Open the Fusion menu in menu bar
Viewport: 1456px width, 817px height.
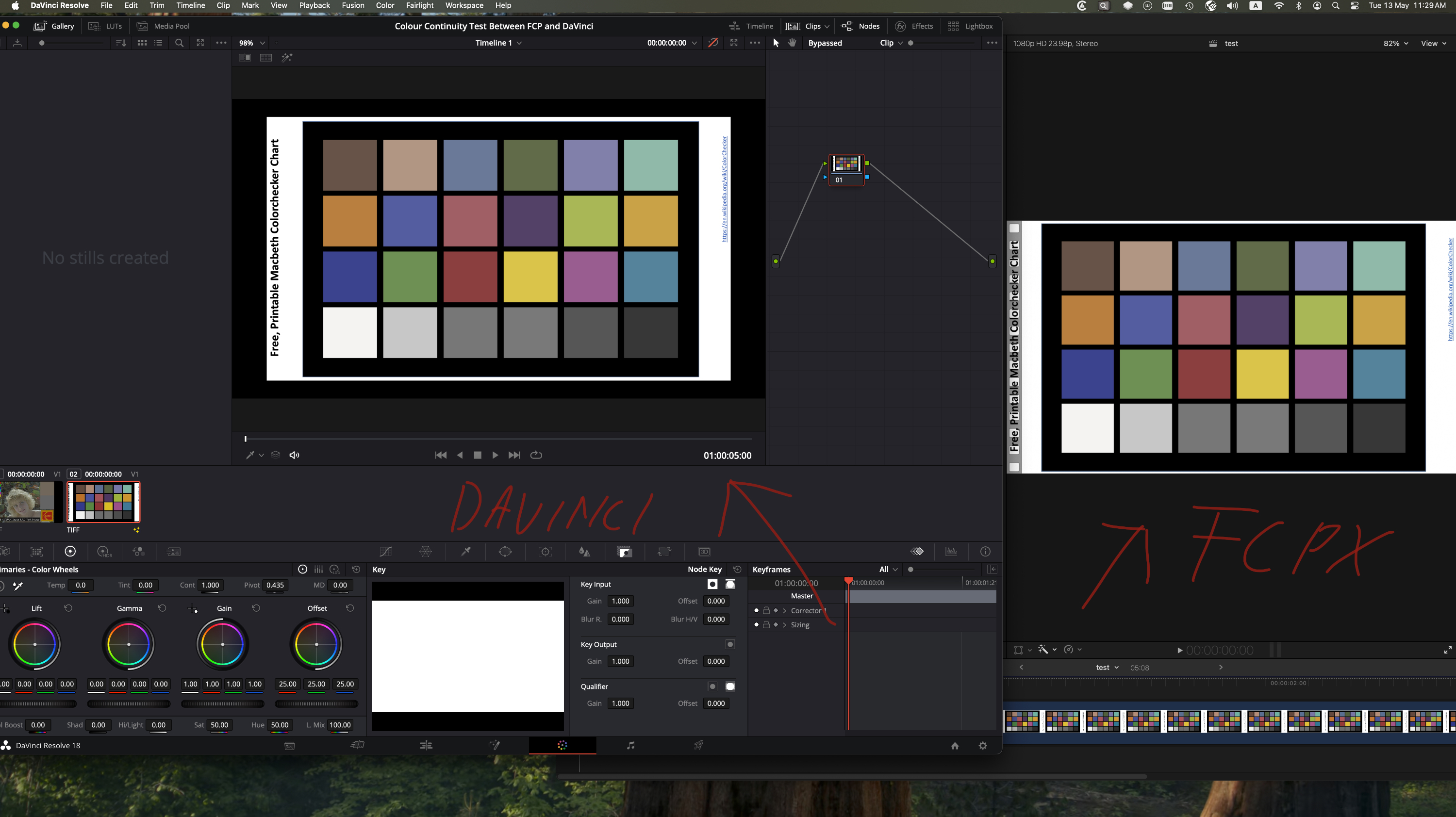pos(353,6)
